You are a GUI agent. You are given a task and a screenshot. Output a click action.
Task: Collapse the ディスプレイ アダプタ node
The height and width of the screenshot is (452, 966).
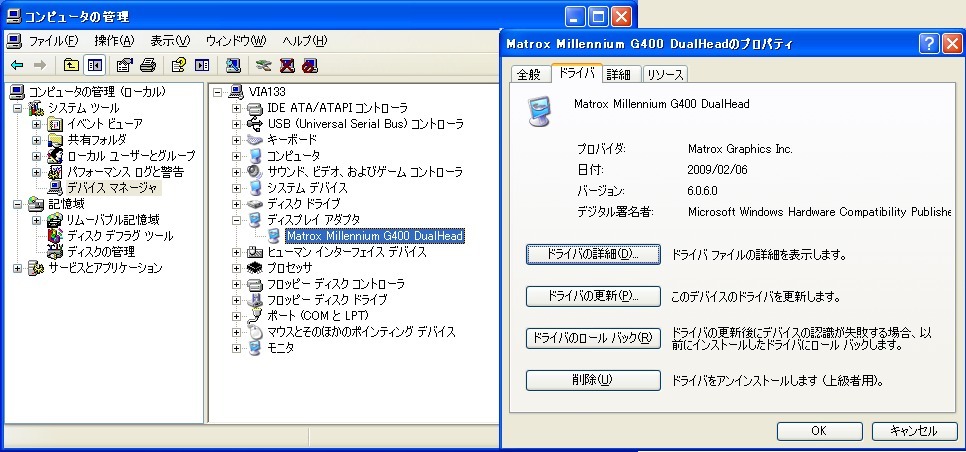click(237, 220)
